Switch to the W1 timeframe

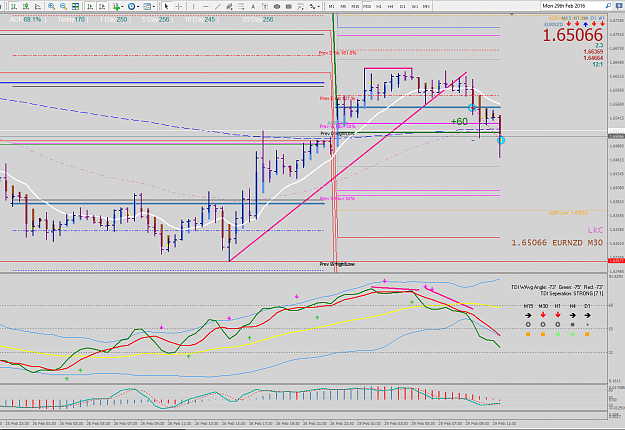[x=415, y=6]
